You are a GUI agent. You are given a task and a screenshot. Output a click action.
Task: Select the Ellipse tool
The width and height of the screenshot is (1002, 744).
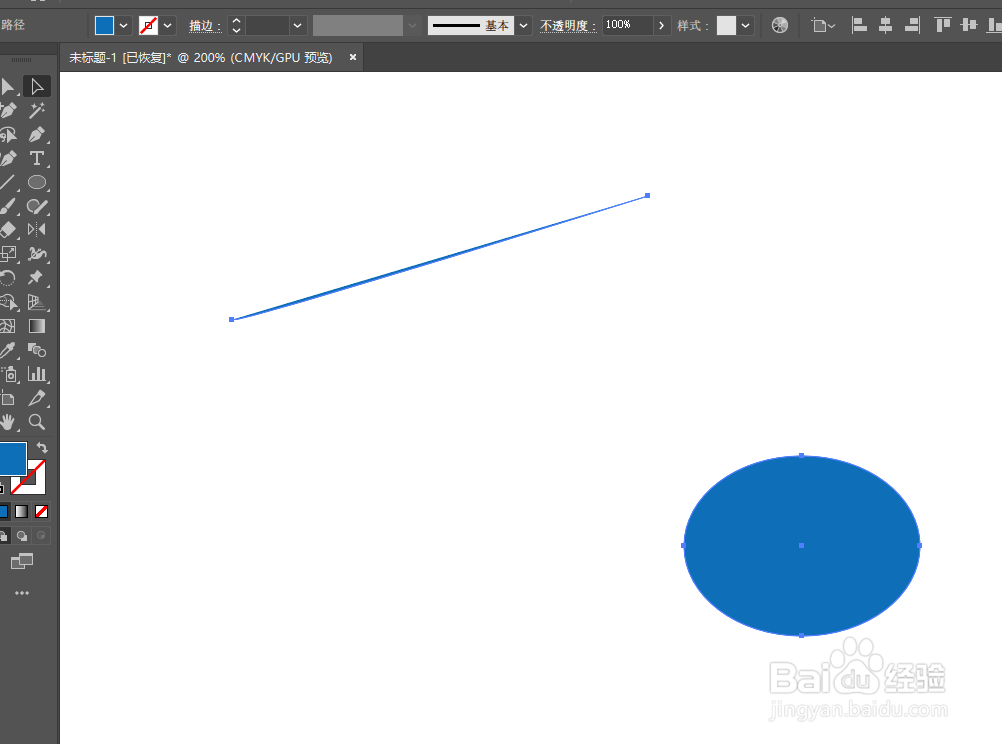(36, 182)
